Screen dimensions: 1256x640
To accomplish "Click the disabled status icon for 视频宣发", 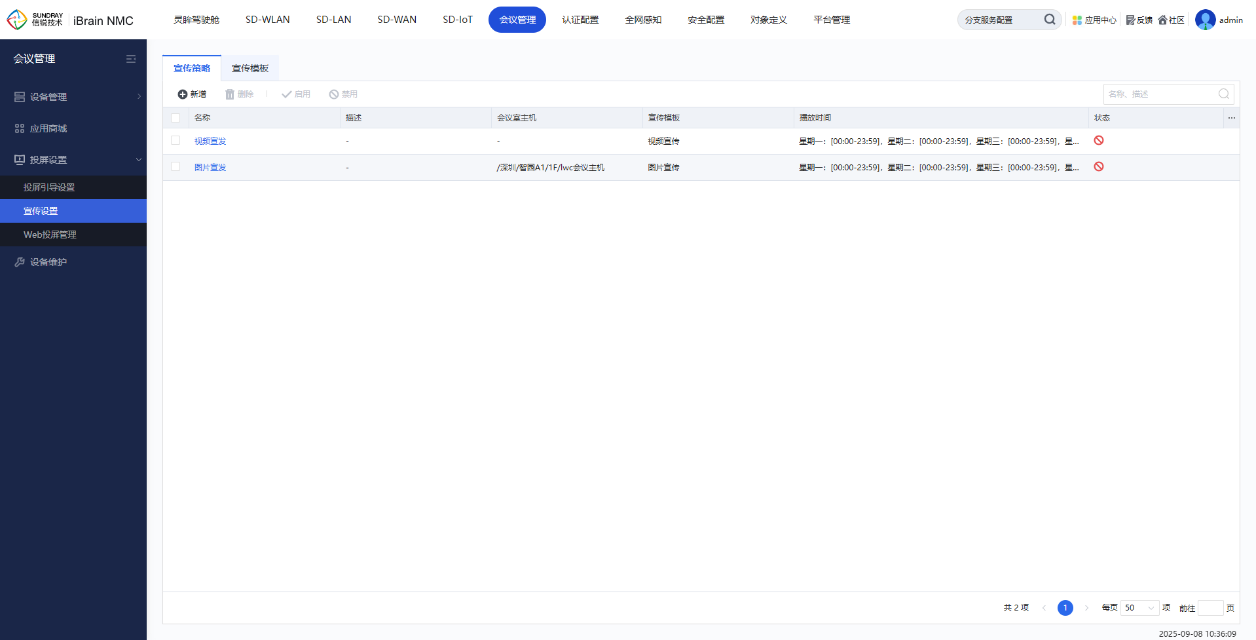I will (x=1098, y=141).
